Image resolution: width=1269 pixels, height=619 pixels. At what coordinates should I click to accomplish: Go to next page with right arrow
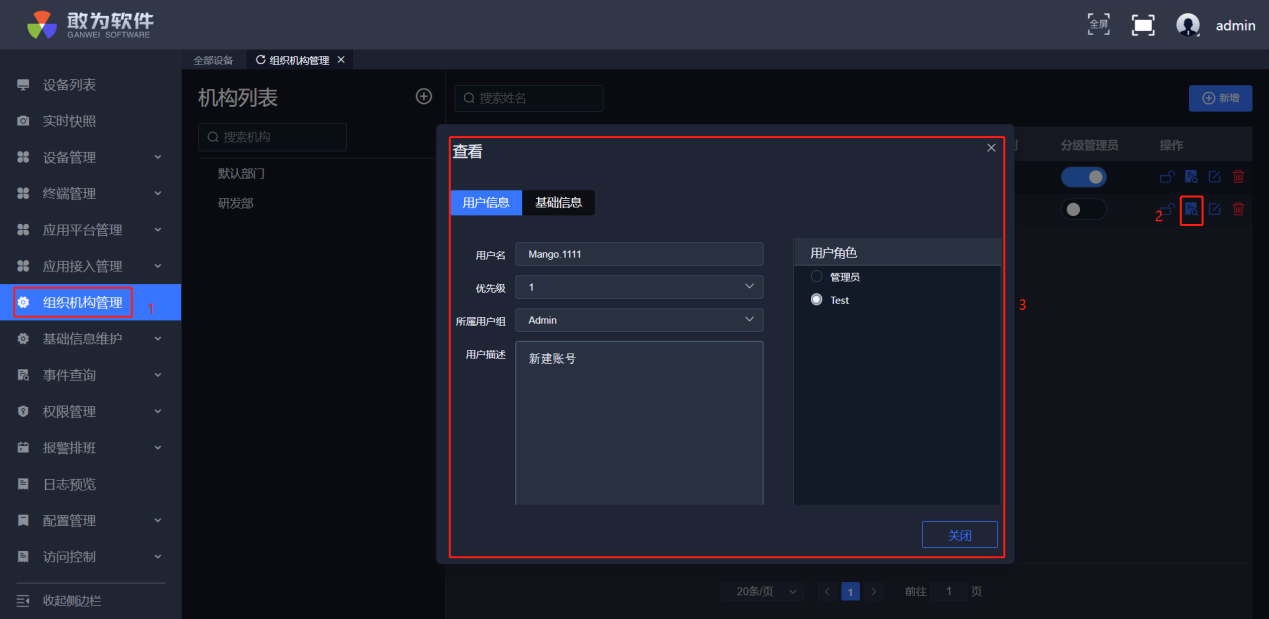click(x=874, y=591)
